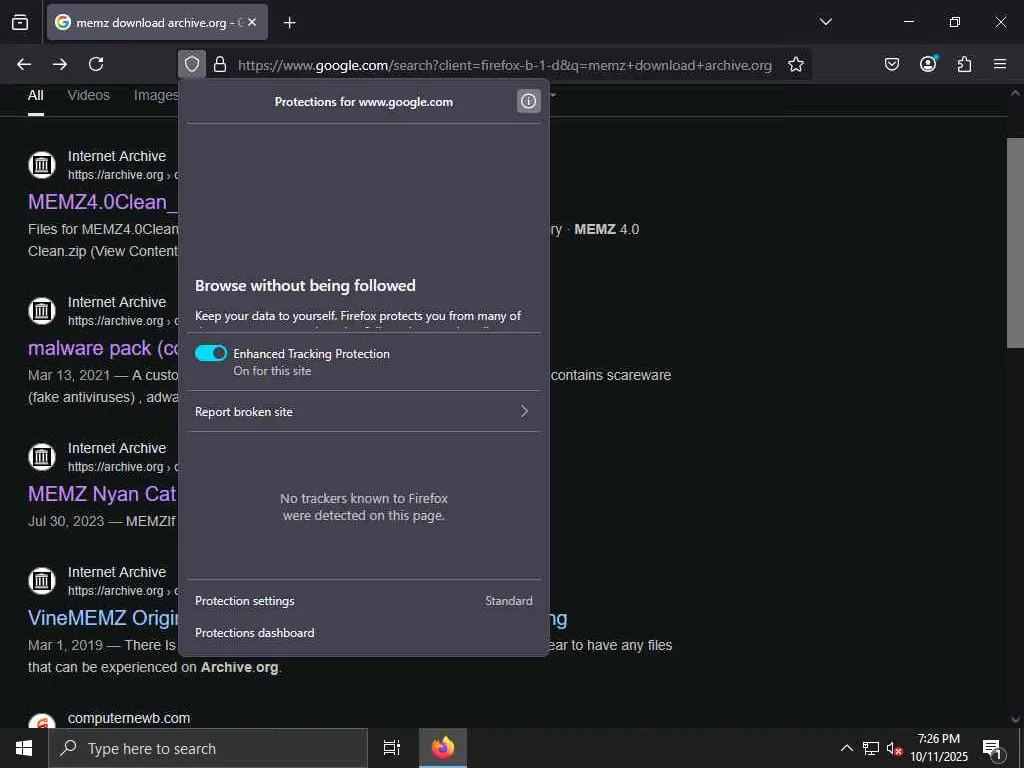
Task: Open Protection settings
Action: click(364, 601)
